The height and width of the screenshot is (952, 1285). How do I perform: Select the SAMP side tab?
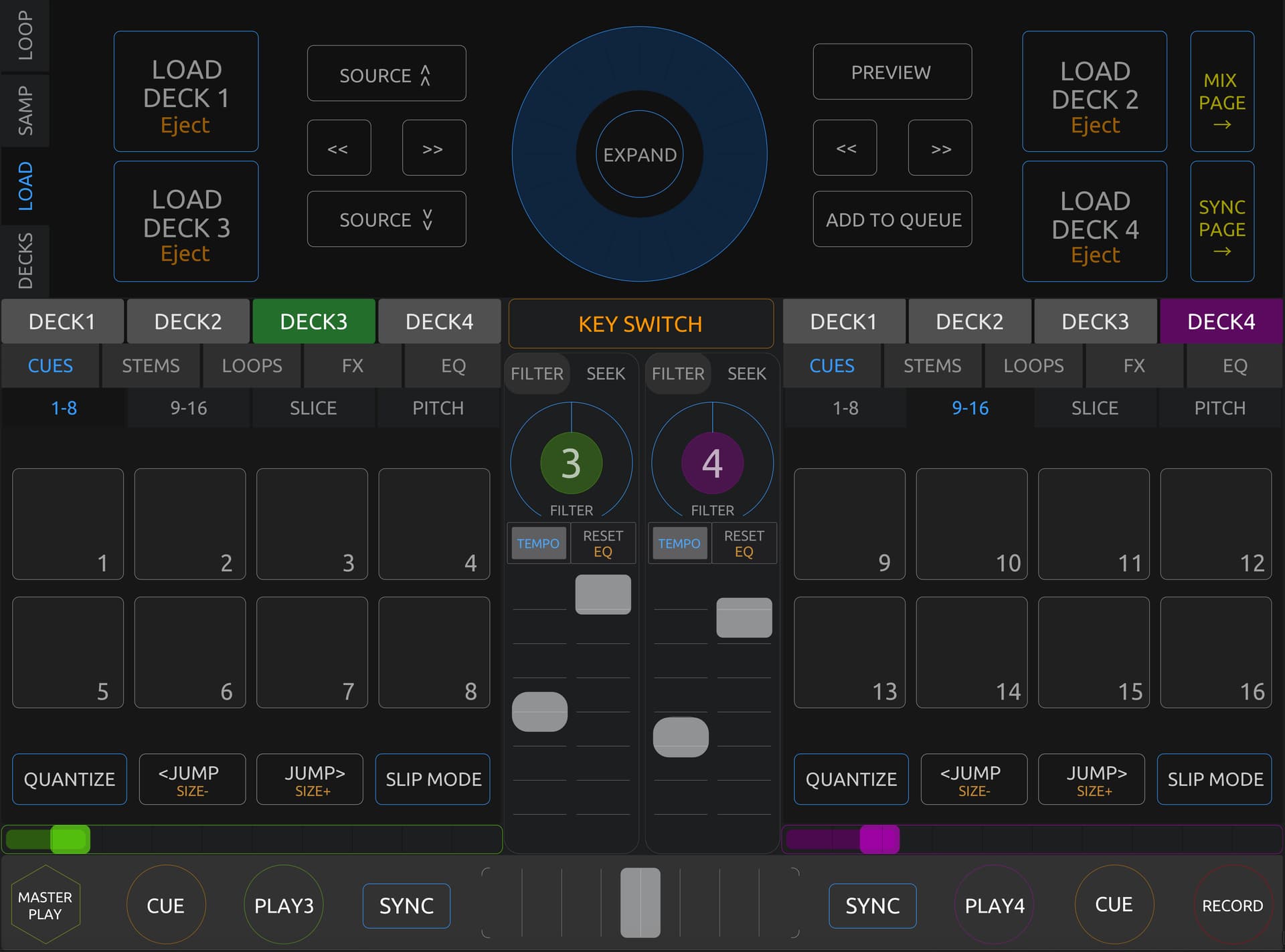(x=25, y=110)
